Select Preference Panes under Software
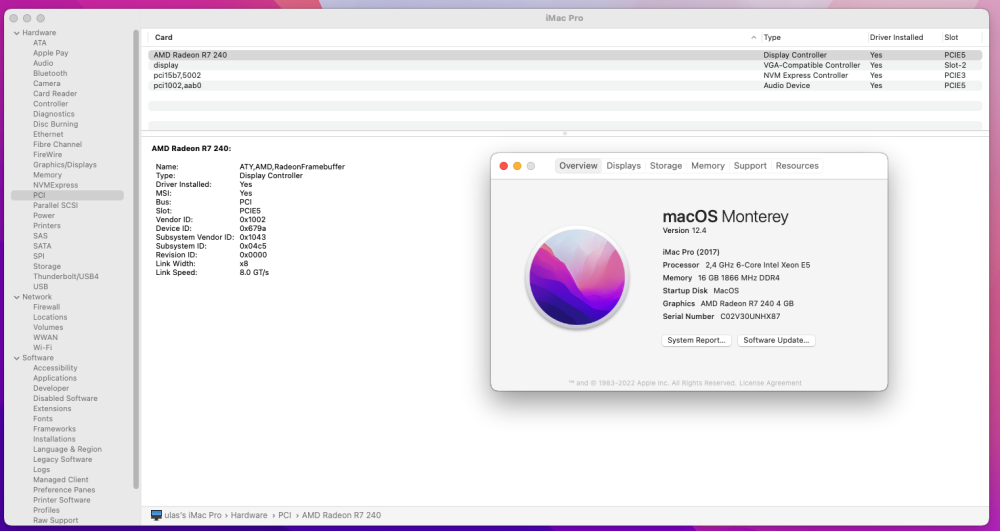Image resolution: width=1000 pixels, height=531 pixels. click(x=64, y=490)
